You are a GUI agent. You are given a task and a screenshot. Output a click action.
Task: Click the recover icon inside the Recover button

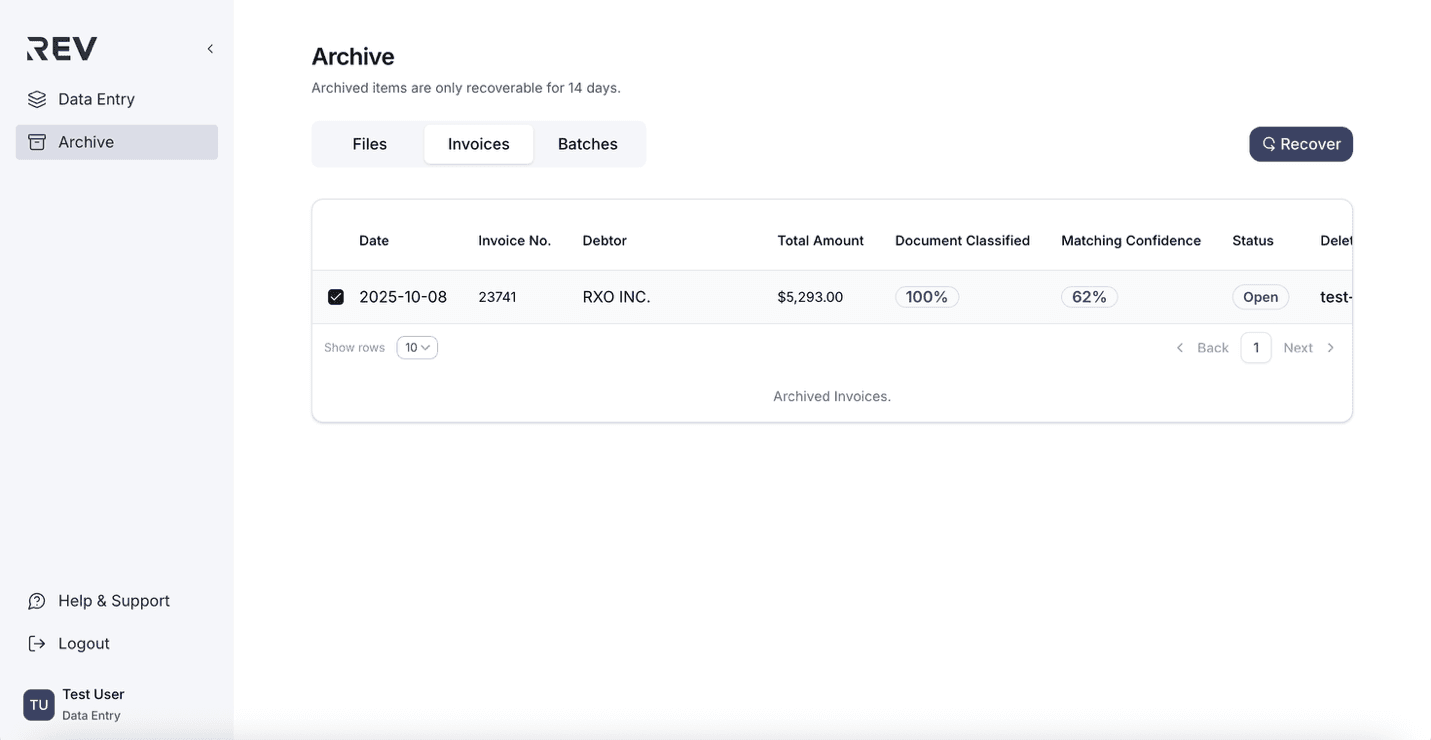pos(1268,143)
